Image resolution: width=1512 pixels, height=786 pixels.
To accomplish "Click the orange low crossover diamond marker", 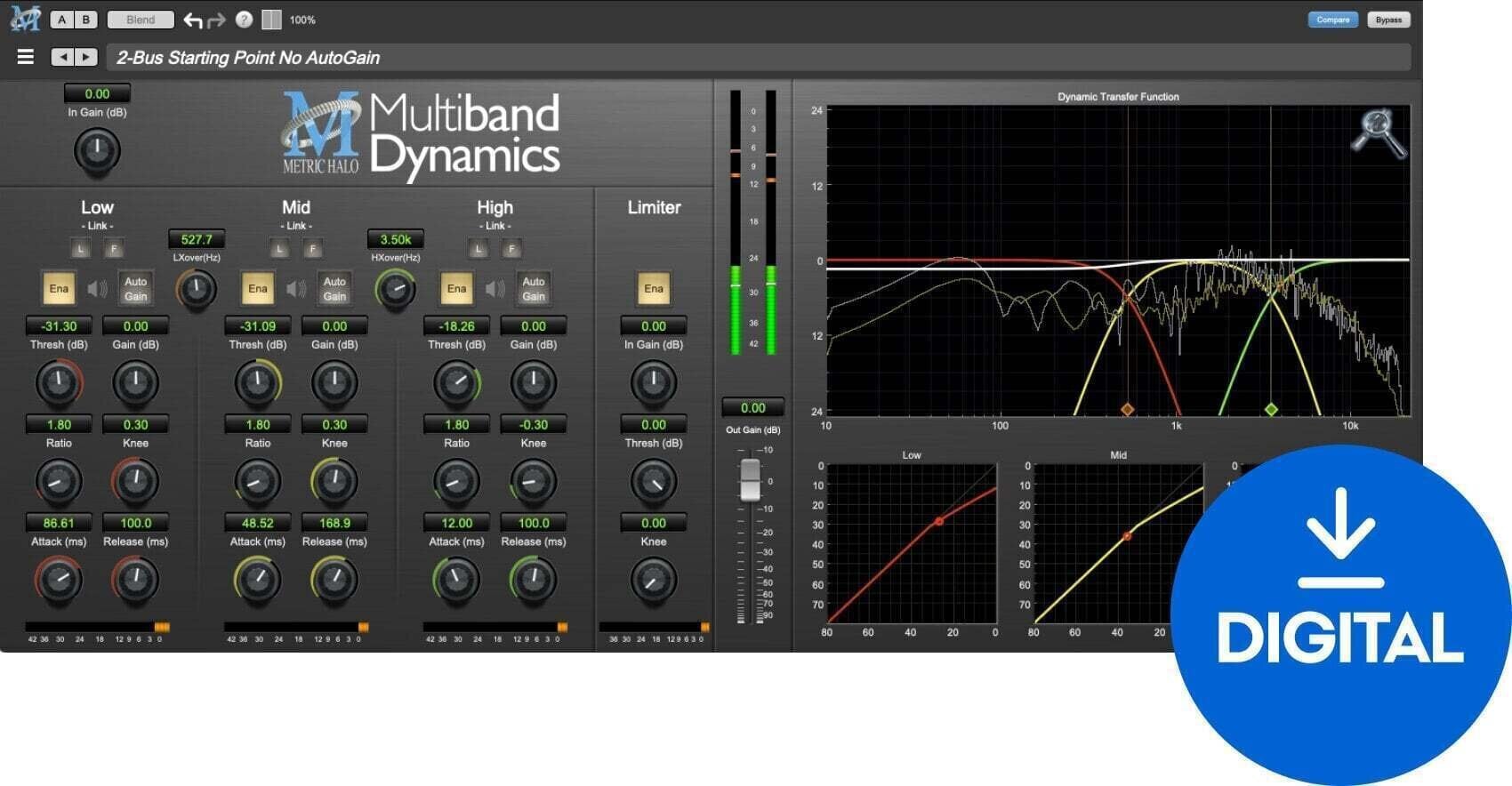I will point(1127,409).
